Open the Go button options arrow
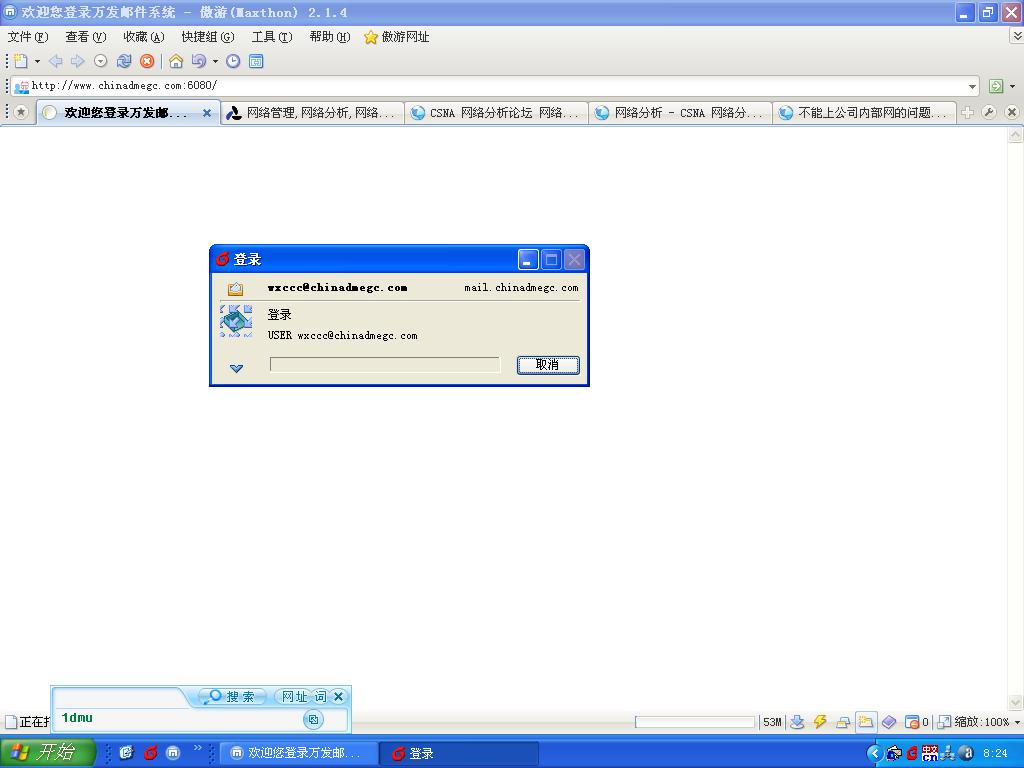1024x768 pixels. (1012, 86)
